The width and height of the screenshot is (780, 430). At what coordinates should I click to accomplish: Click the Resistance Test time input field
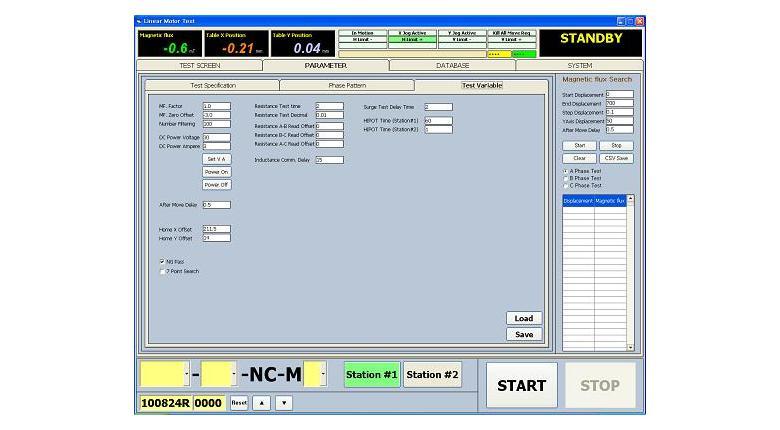click(329, 106)
